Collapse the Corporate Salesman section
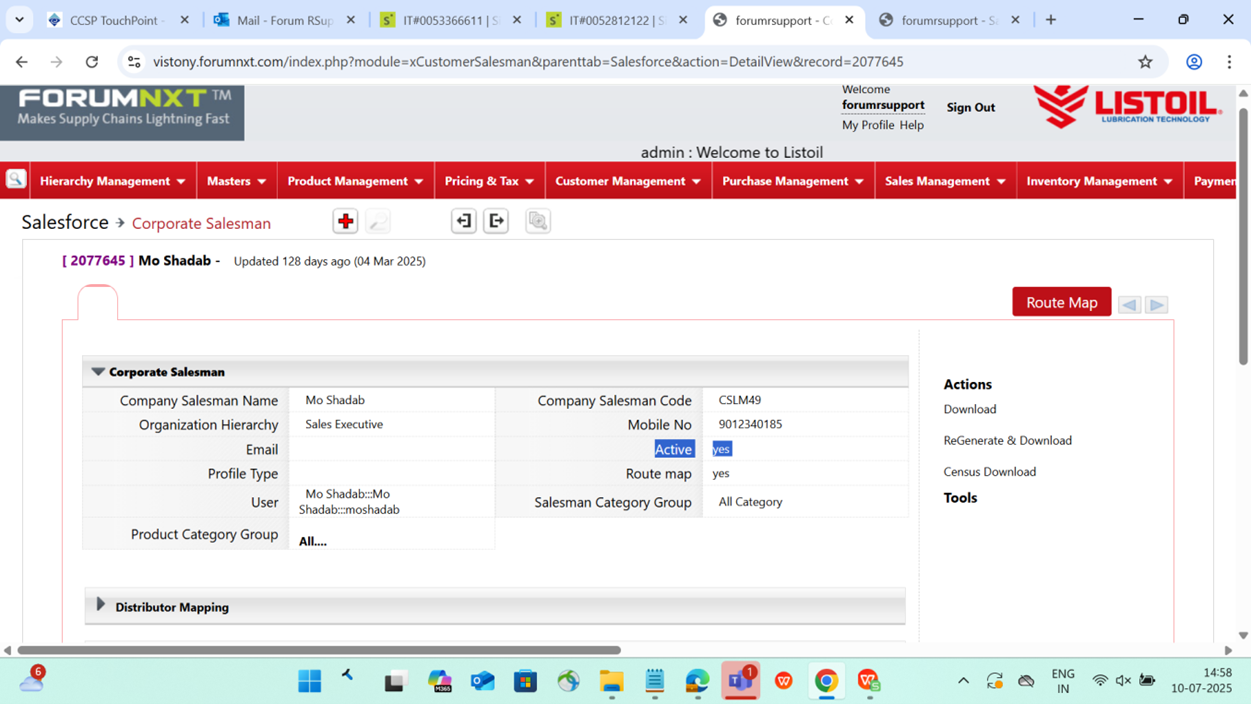The width and height of the screenshot is (1251, 704). [x=98, y=371]
